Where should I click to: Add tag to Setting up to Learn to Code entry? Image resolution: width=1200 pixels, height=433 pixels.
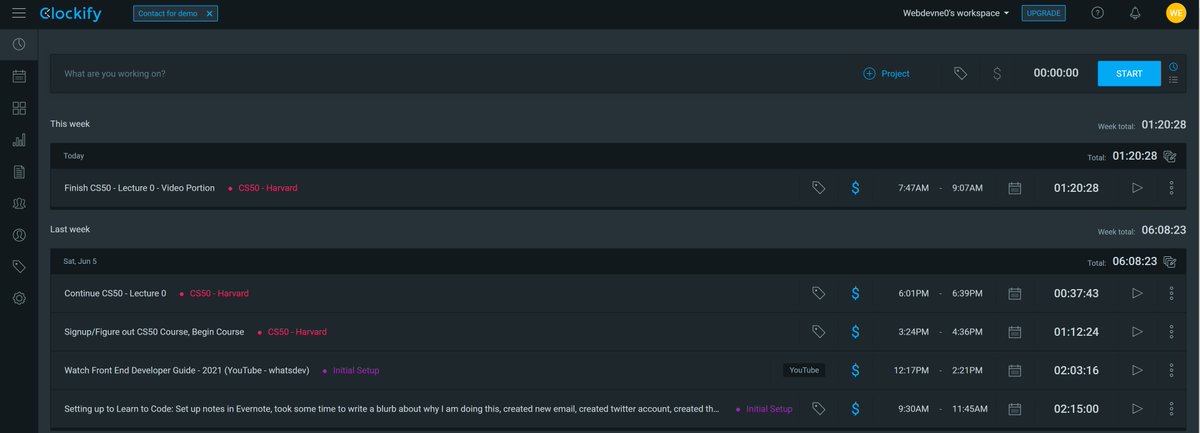818,408
